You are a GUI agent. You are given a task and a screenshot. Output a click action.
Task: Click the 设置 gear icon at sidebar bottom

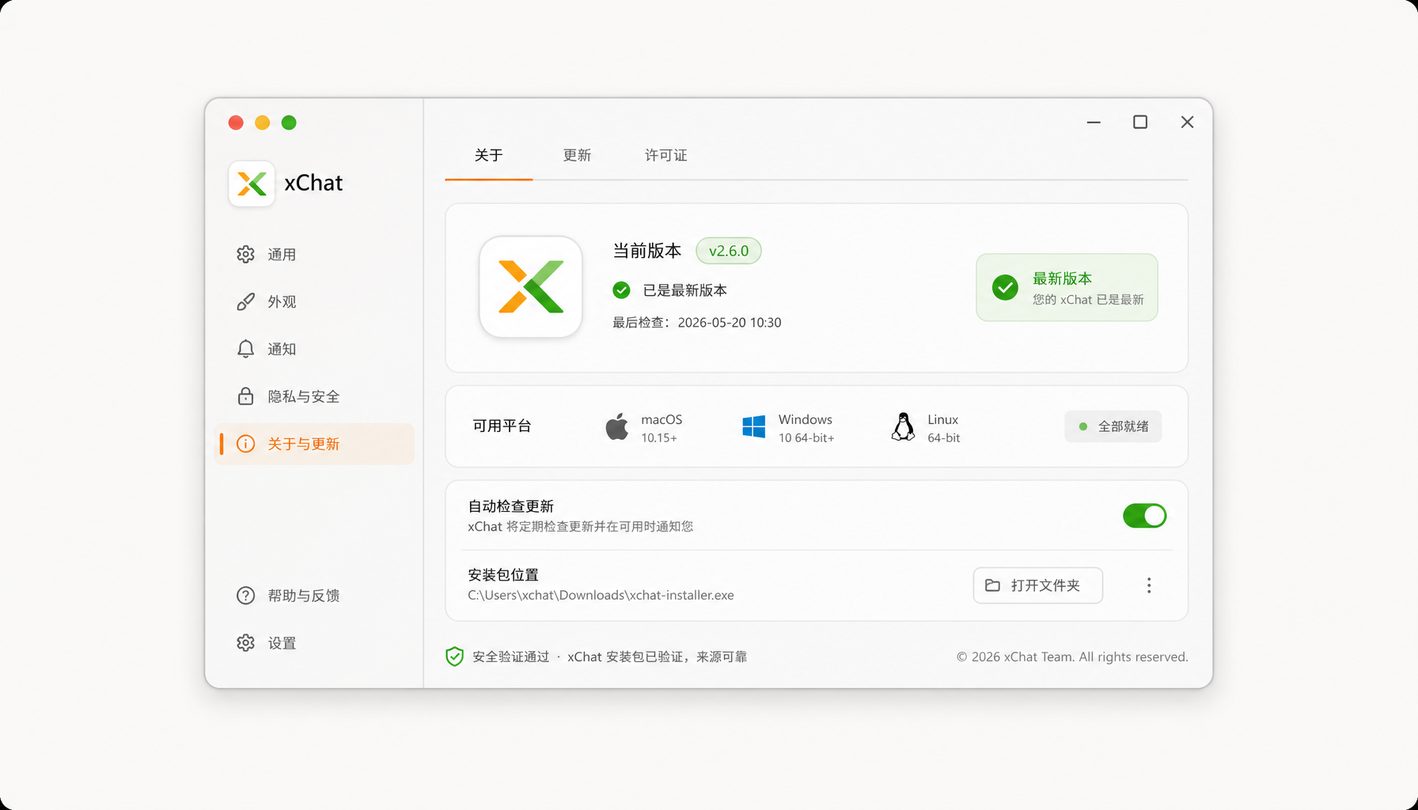(x=245, y=643)
